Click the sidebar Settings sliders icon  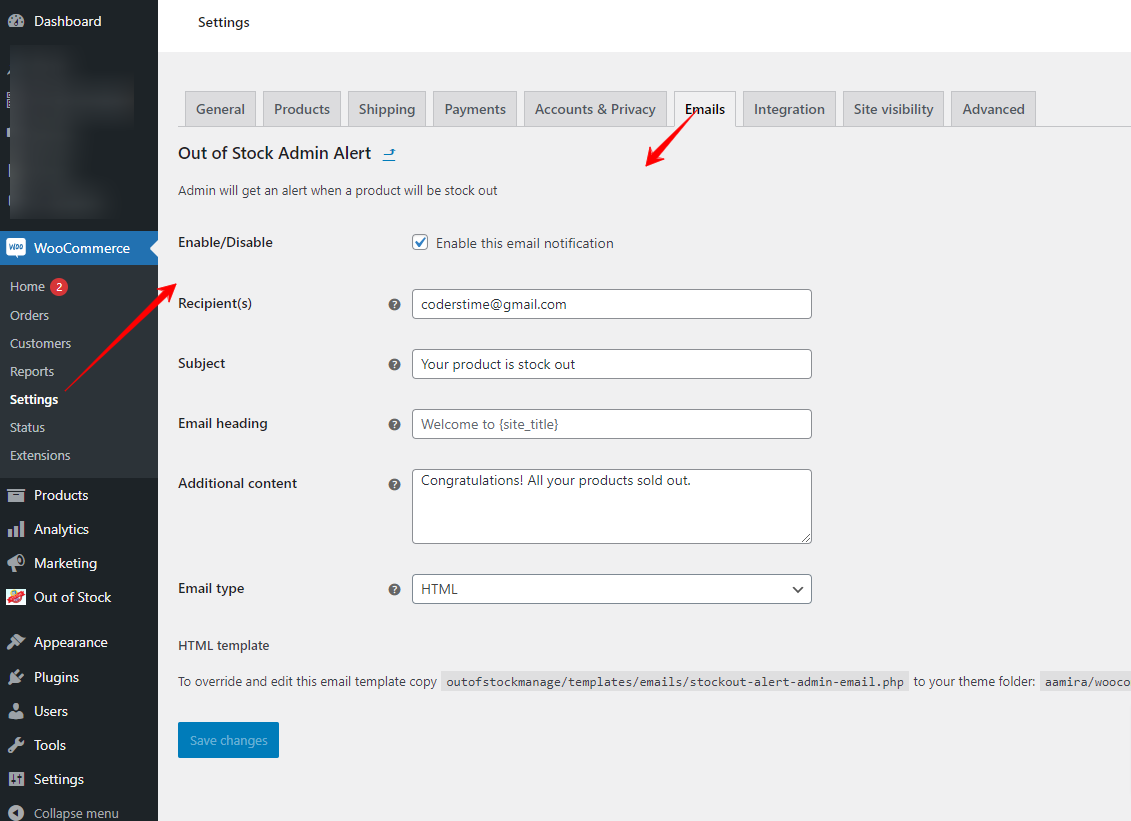coord(16,778)
